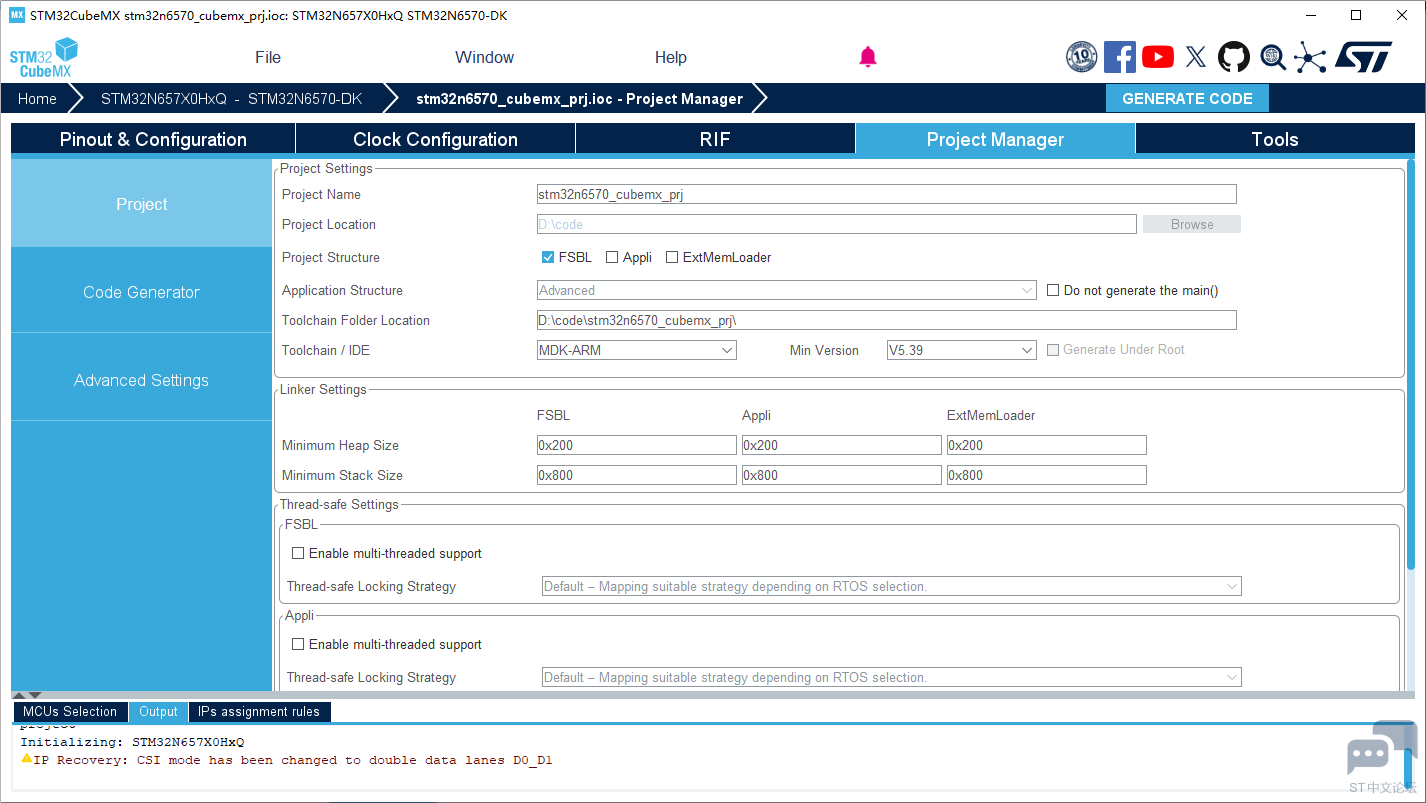Image resolution: width=1426 pixels, height=803 pixels.
Task: Click the vertical scrollbar of project settings
Action: point(1411,365)
